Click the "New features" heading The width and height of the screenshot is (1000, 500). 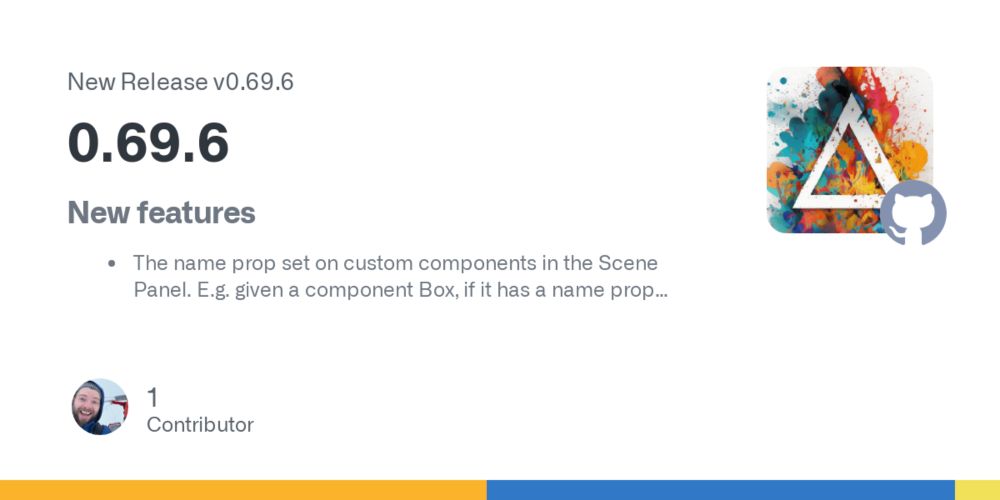click(161, 212)
